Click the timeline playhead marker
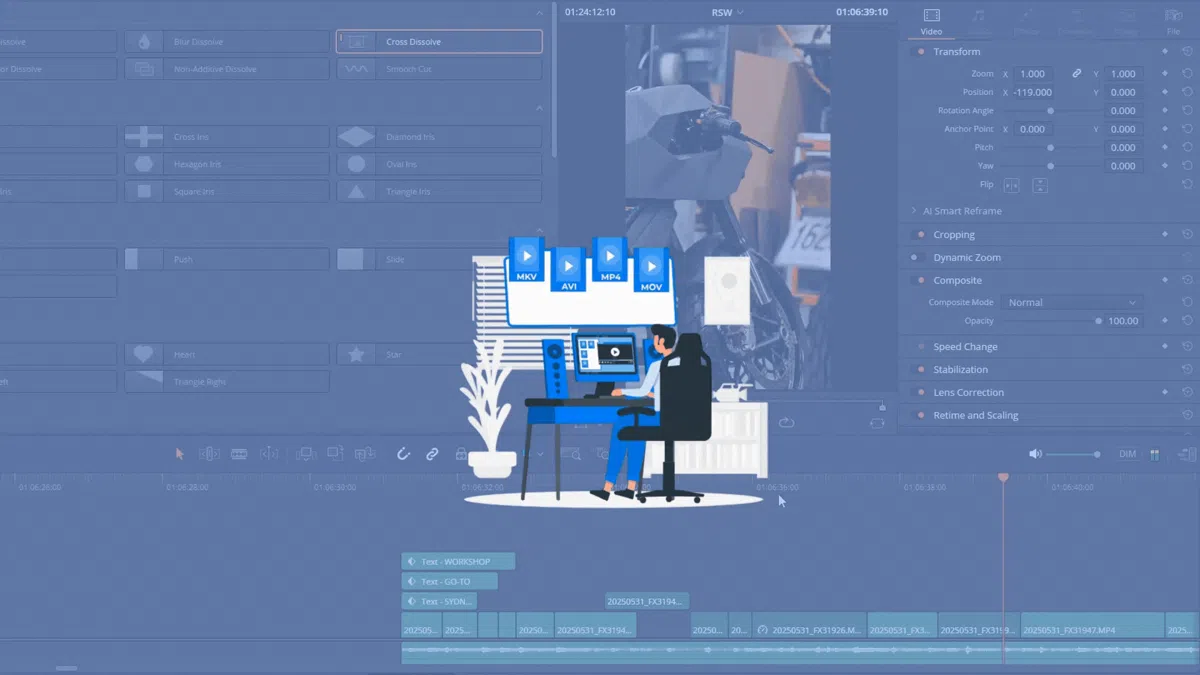The height and width of the screenshot is (675, 1200). [1003, 478]
